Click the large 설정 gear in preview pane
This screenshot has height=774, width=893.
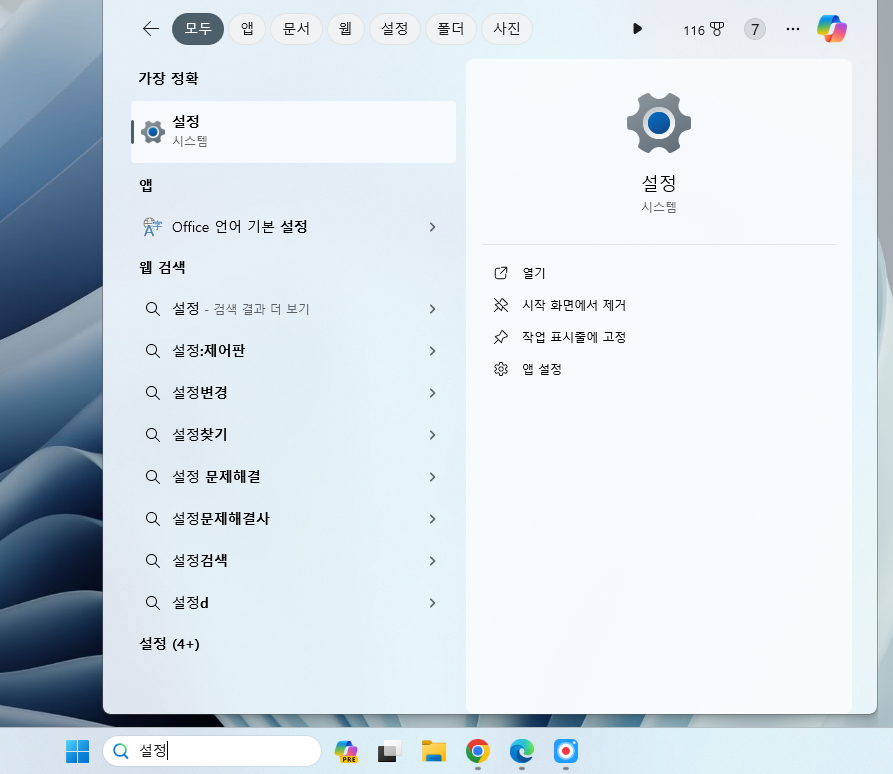[659, 123]
